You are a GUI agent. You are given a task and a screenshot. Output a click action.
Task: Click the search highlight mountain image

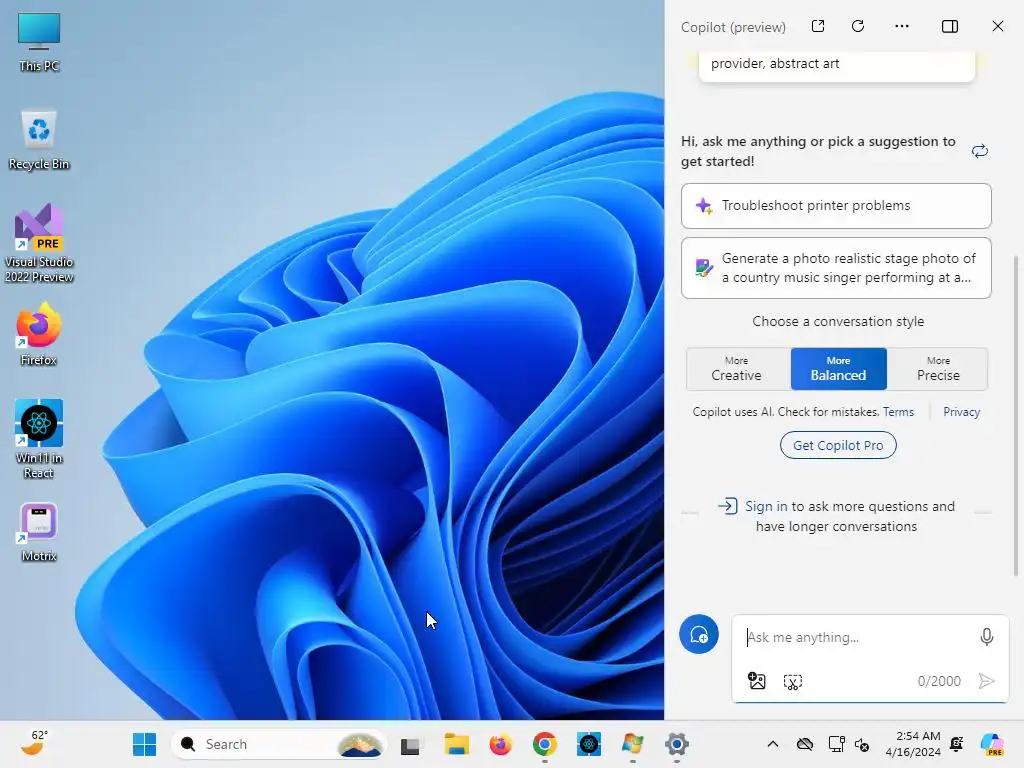pos(360,744)
